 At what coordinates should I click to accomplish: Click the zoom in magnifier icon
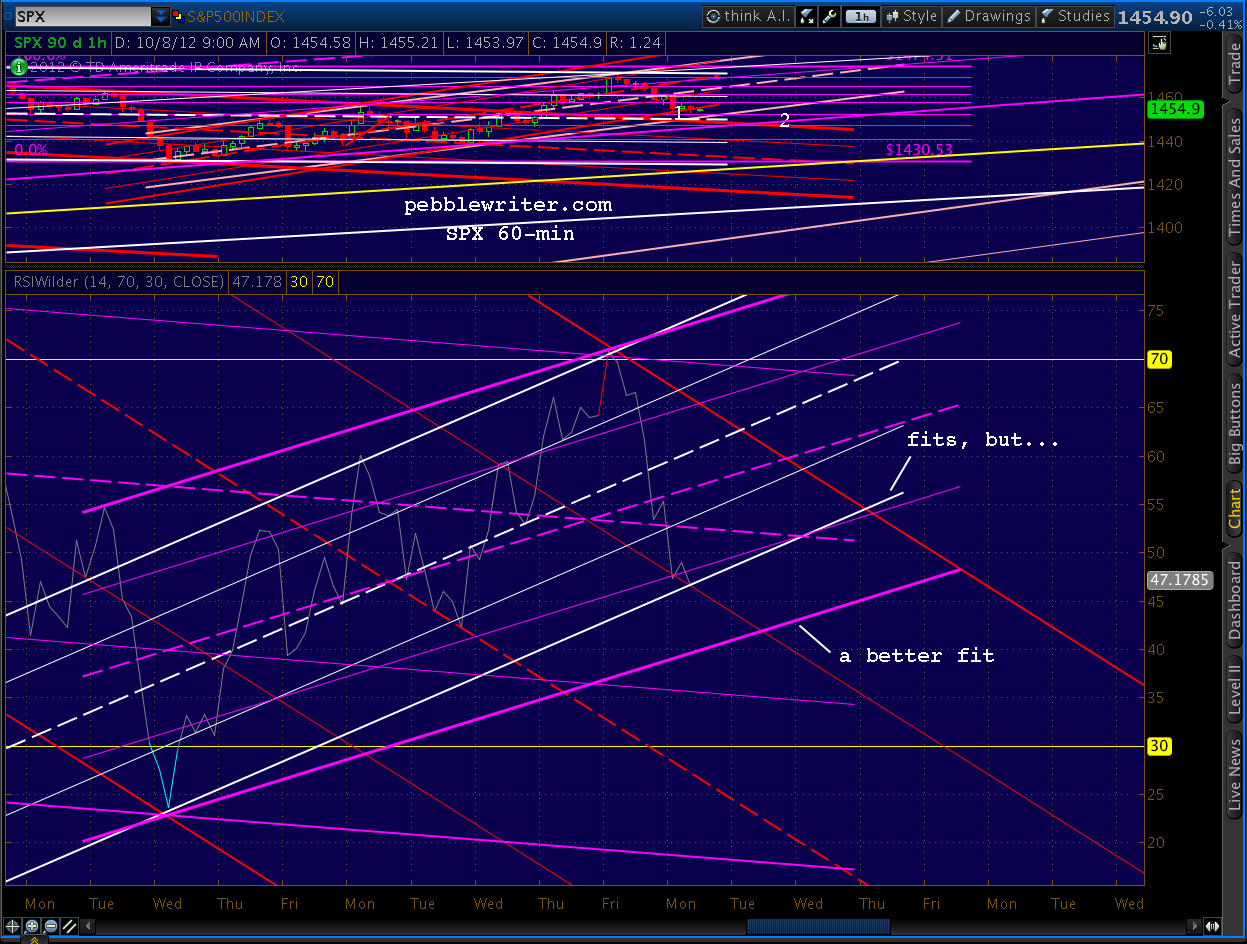(32, 926)
